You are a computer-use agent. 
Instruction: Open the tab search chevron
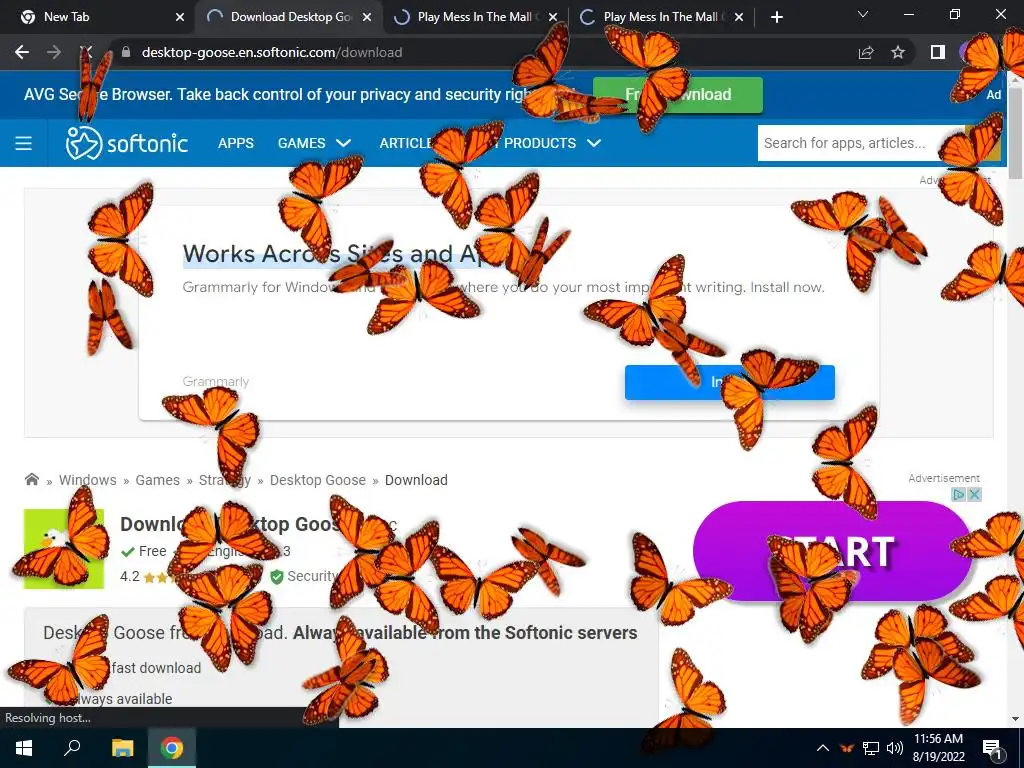pyautogui.click(x=863, y=14)
